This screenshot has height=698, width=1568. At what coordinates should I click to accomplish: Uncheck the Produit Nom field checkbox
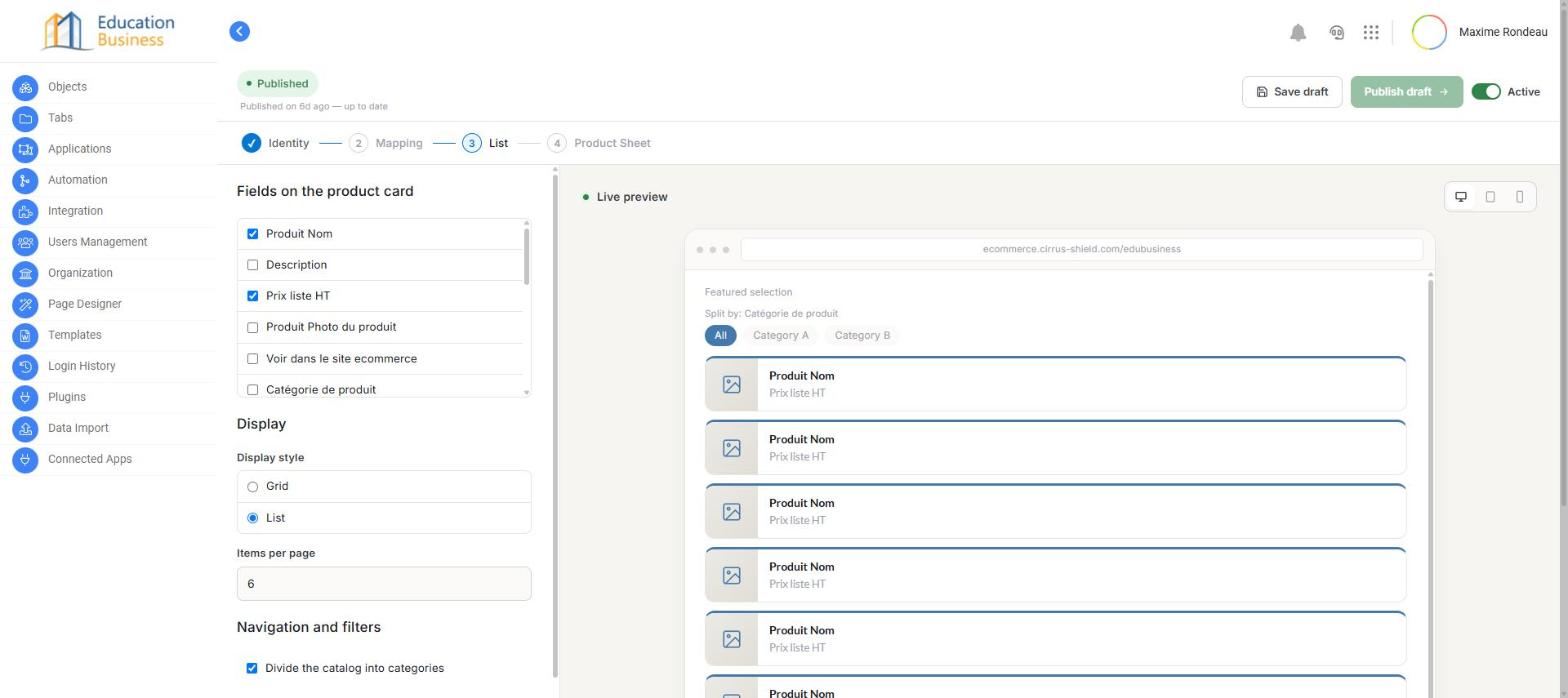[x=252, y=234]
